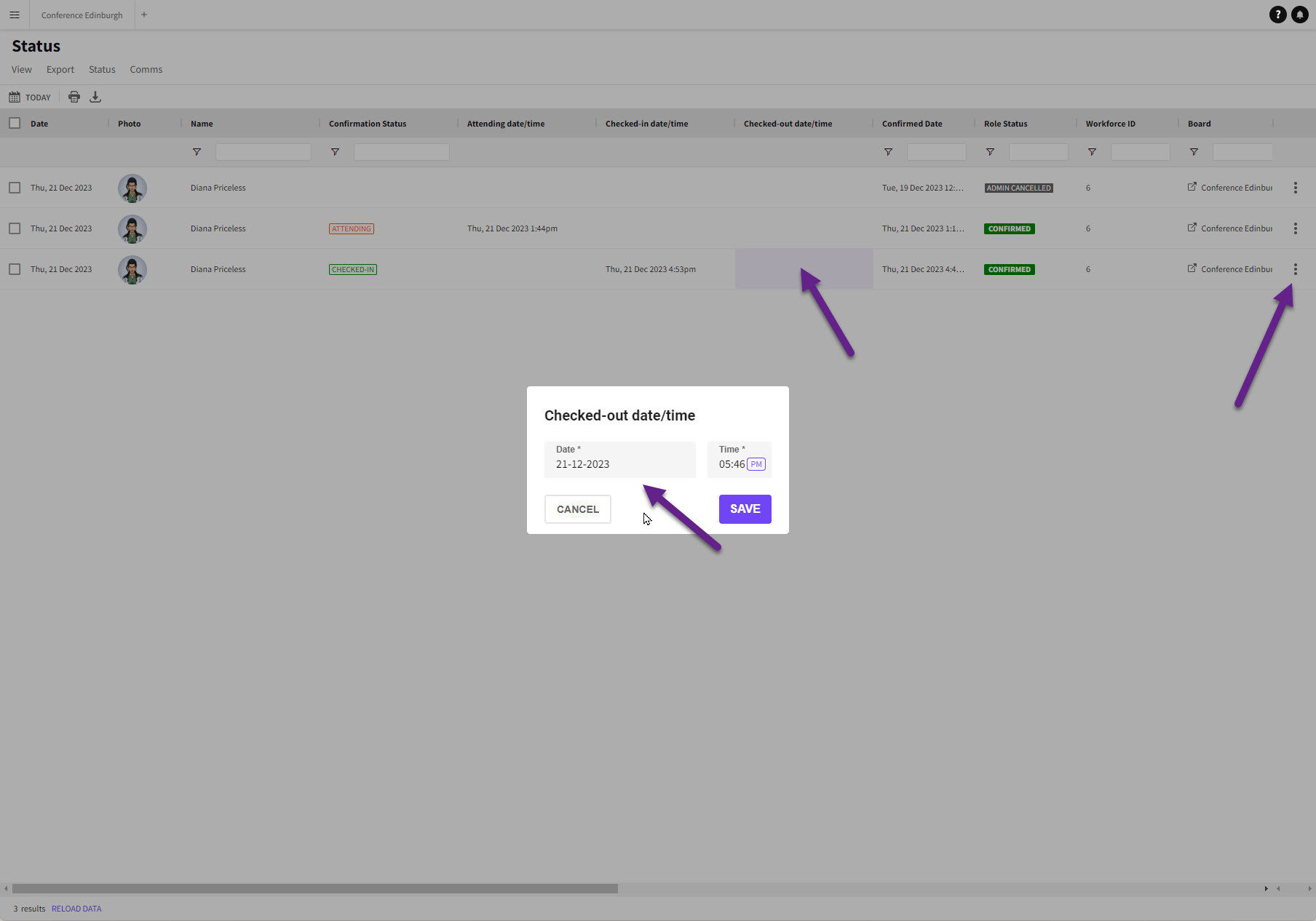
Task: Open the notifications bell icon
Action: (1299, 15)
